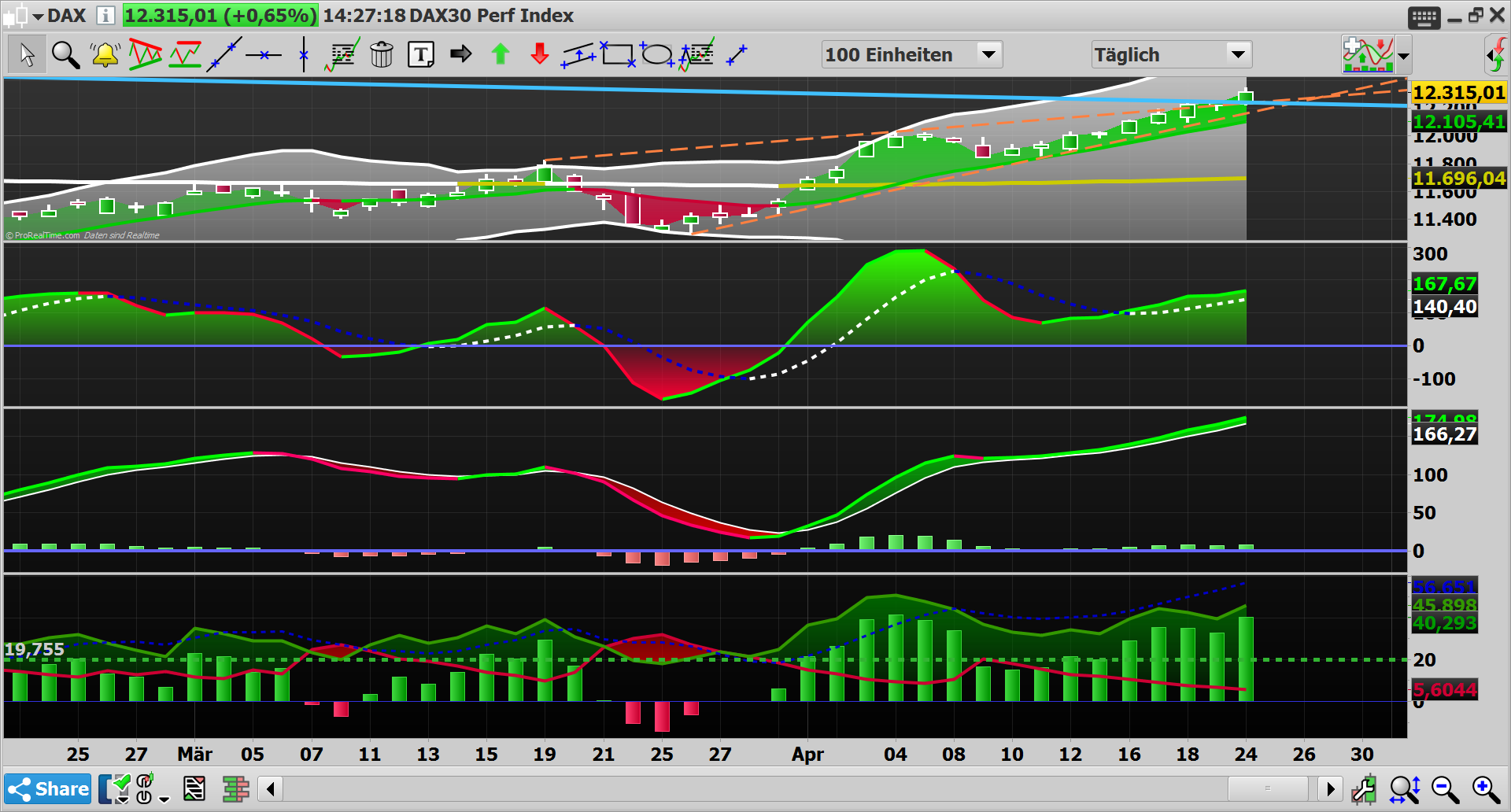Click the auto-fit zoom icon

(1405, 788)
